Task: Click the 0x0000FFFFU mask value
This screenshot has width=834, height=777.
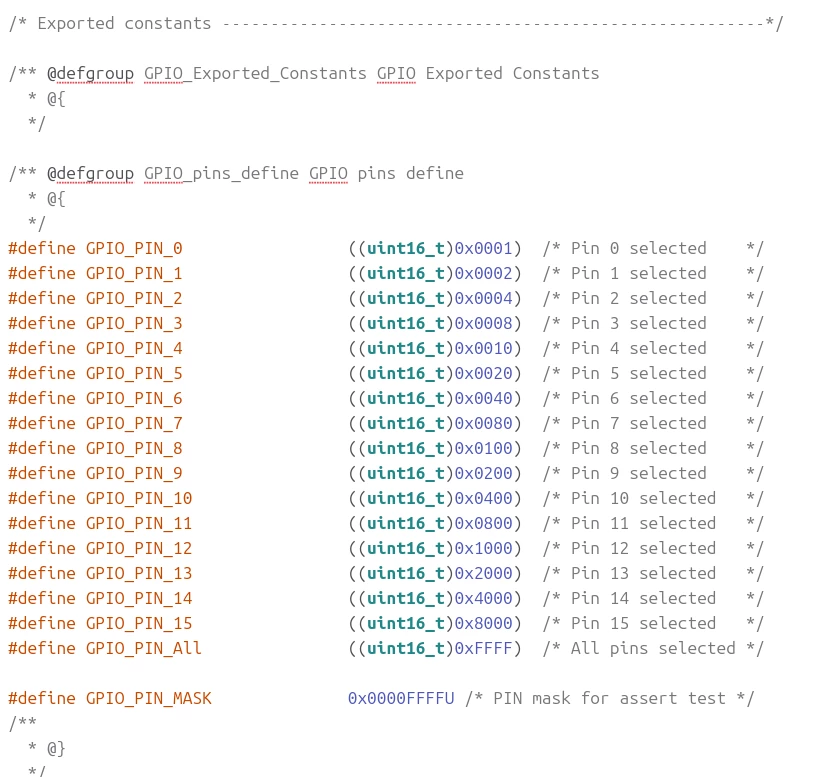Action: tap(401, 698)
